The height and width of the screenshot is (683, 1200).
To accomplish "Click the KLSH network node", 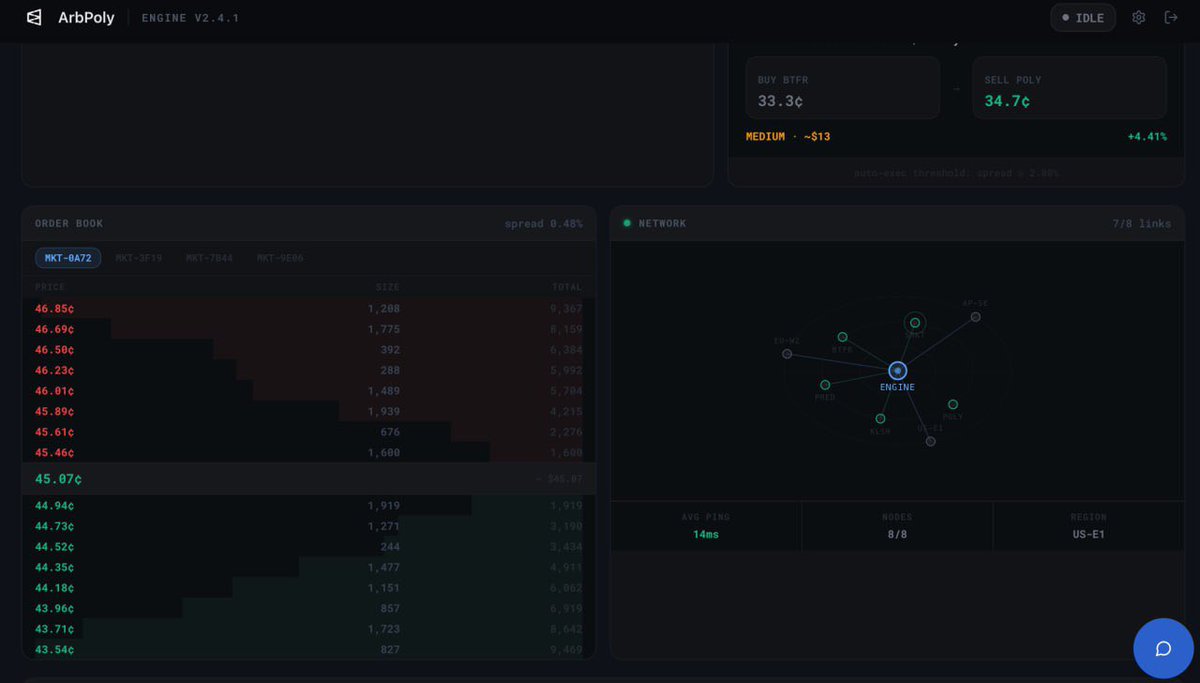I will click(881, 417).
